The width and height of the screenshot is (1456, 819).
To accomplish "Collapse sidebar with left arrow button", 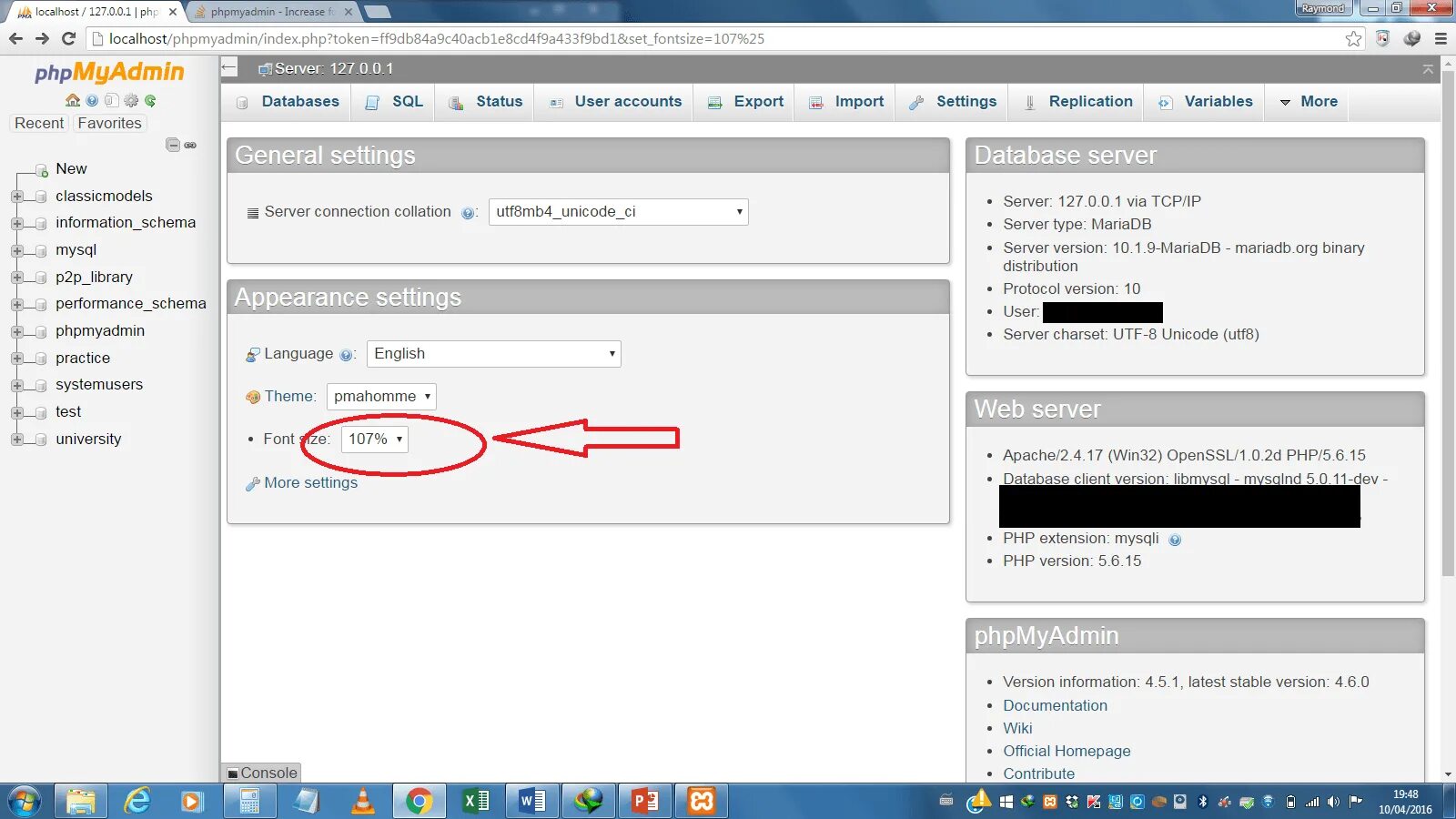I will pyautogui.click(x=229, y=68).
